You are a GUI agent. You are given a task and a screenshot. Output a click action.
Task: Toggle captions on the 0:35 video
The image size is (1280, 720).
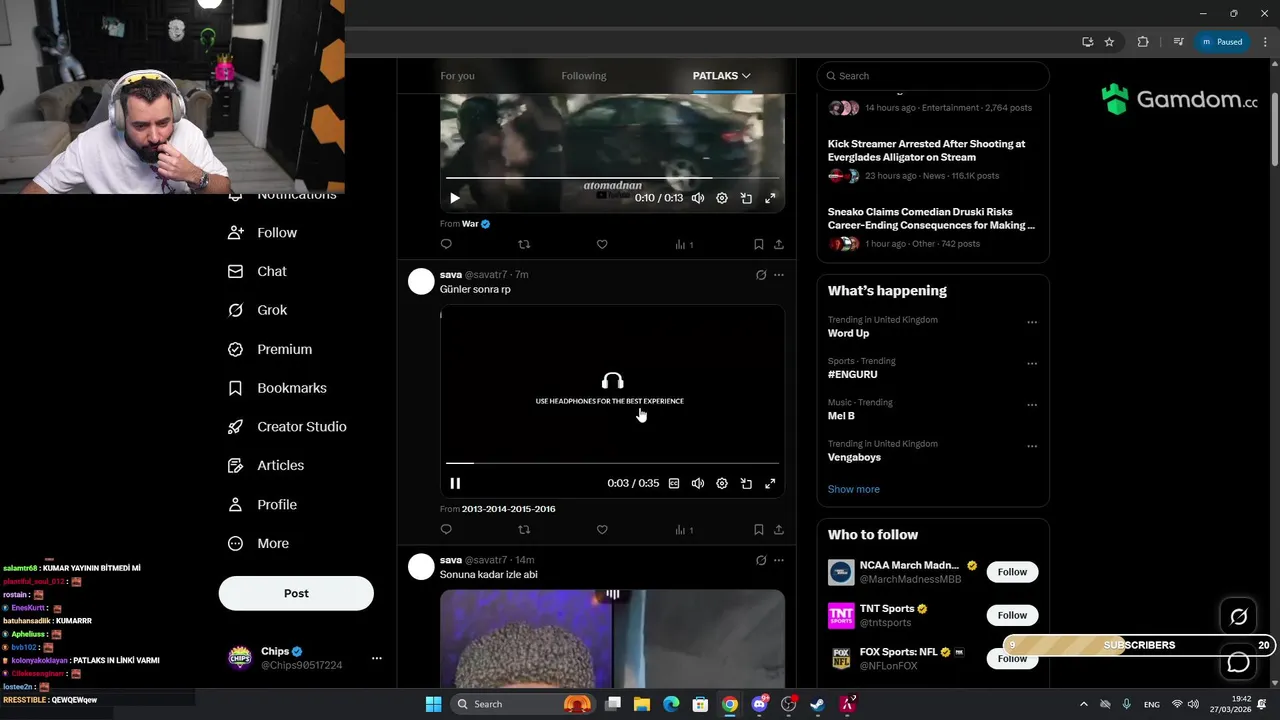tap(674, 484)
